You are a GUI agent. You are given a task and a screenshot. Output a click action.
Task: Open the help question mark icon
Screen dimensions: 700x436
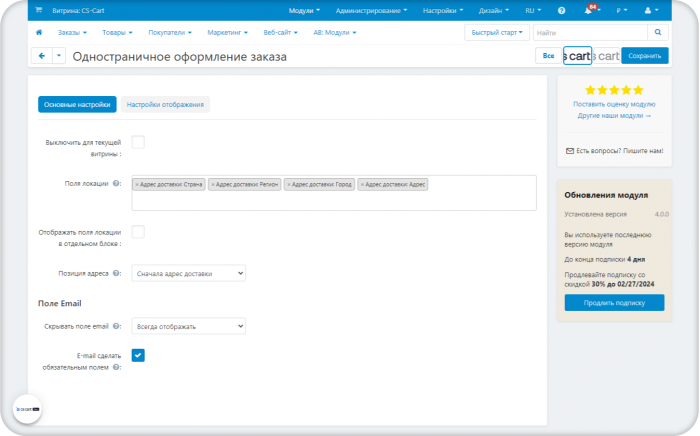(561, 10)
